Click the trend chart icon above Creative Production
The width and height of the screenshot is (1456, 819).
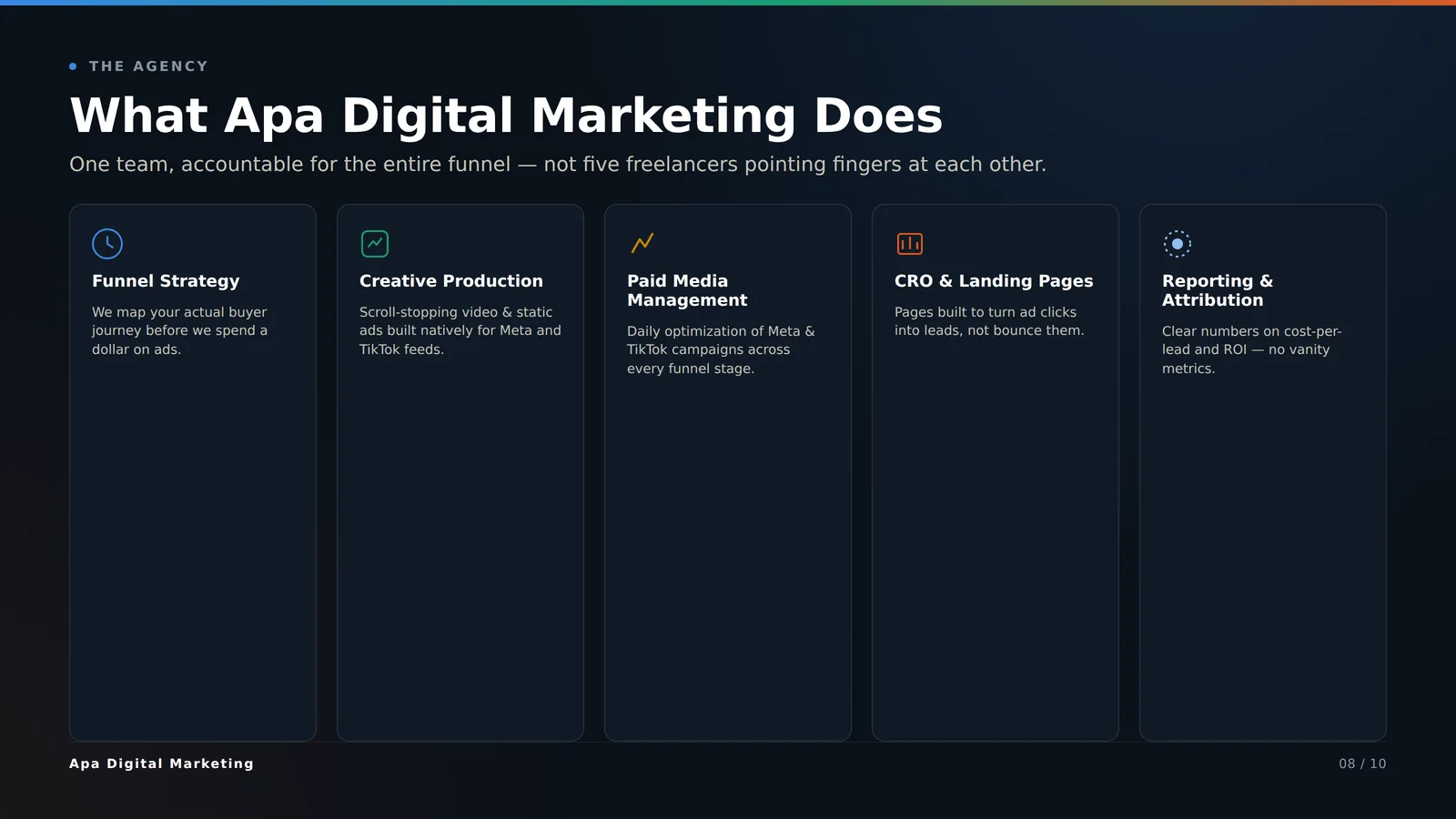pos(375,244)
